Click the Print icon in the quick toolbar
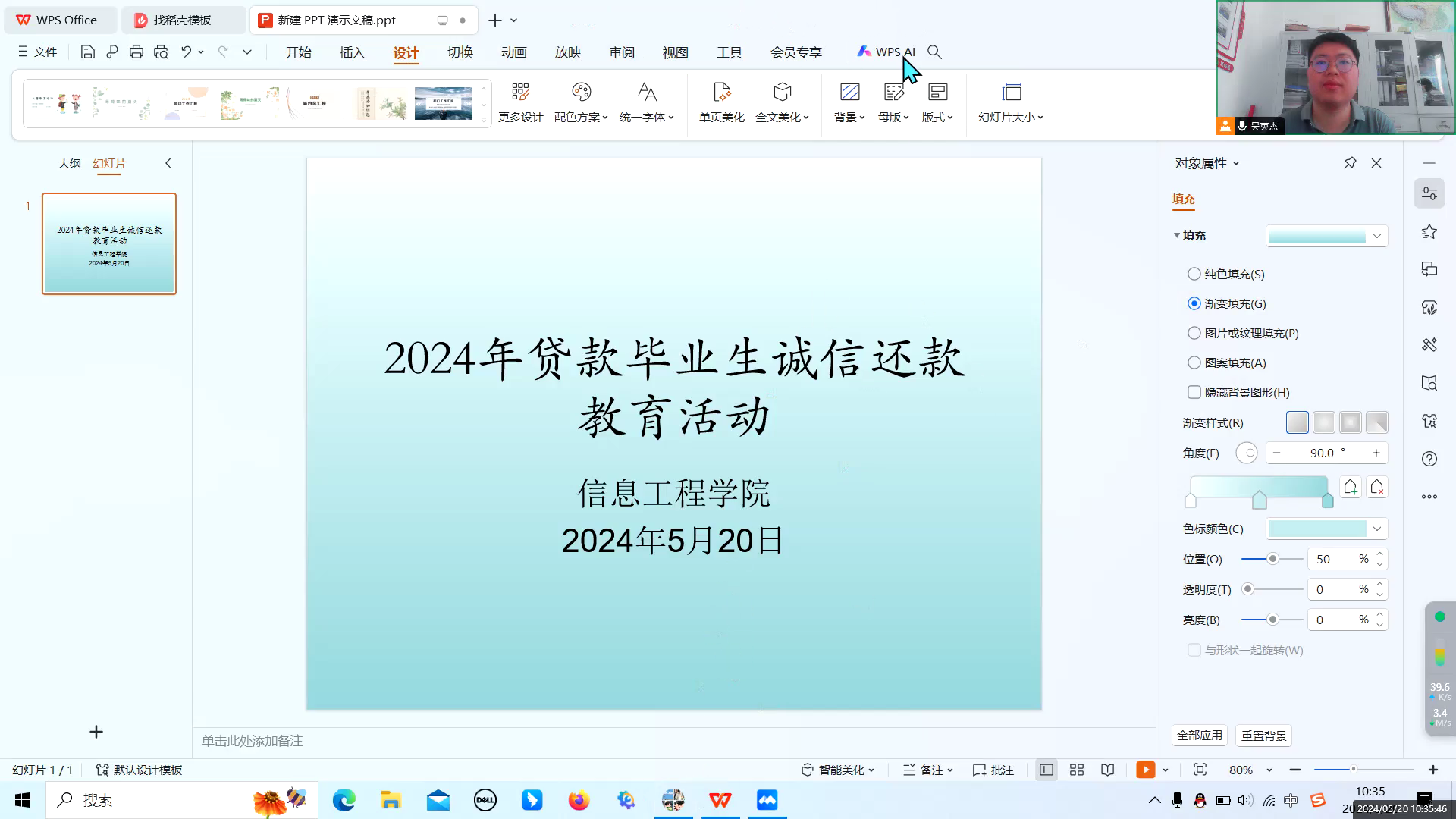This screenshot has height=819, width=1456. pyautogui.click(x=136, y=52)
